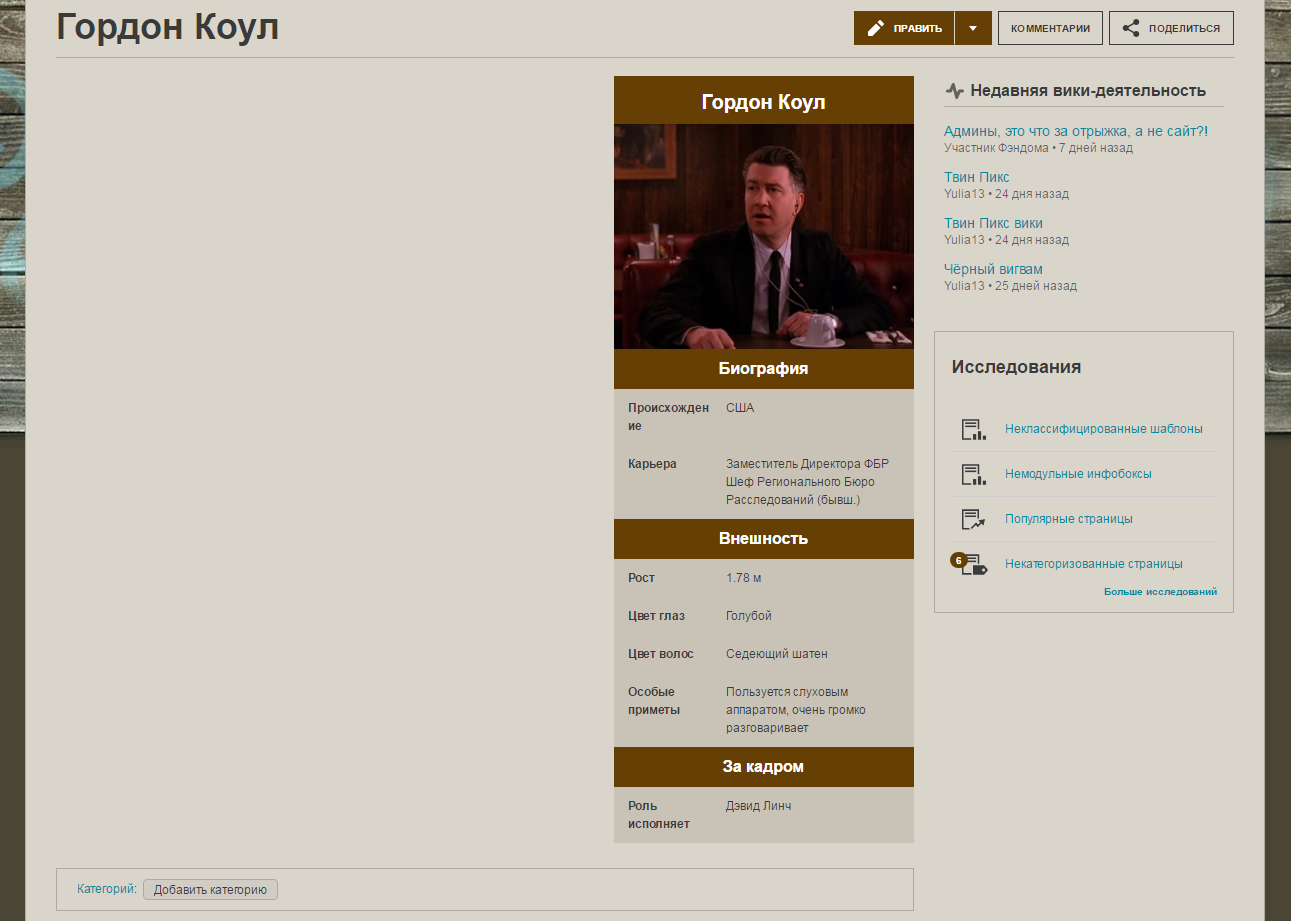Click the Внешность section header
Screen dimensions: 1291x921
click(x=764, y=539)
